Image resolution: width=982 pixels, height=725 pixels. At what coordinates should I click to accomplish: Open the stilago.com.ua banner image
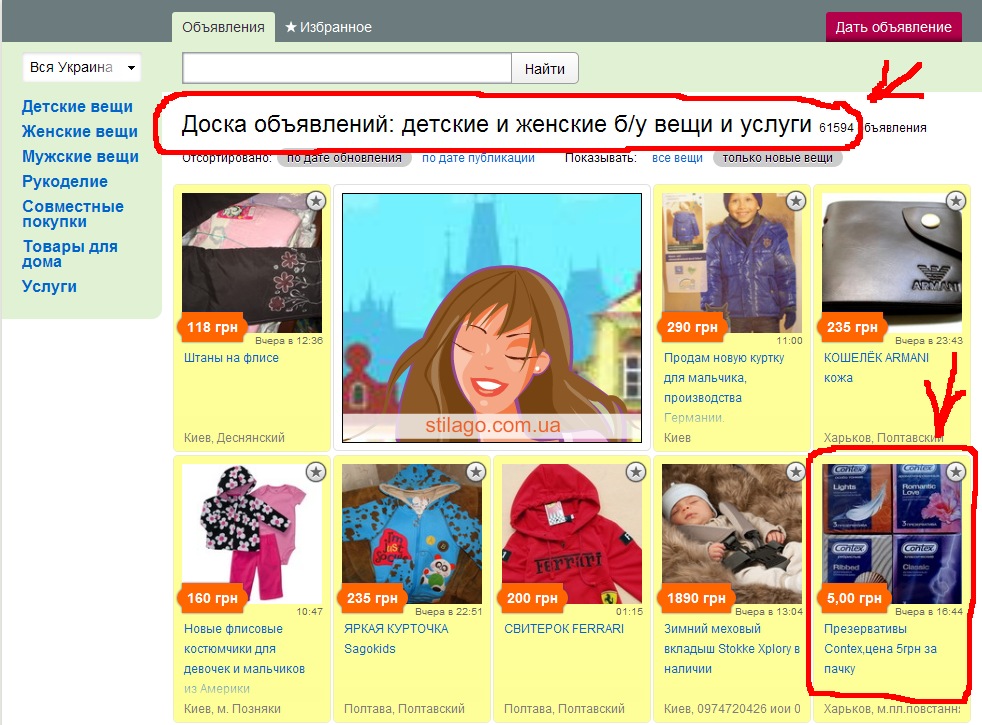[491, 318]
